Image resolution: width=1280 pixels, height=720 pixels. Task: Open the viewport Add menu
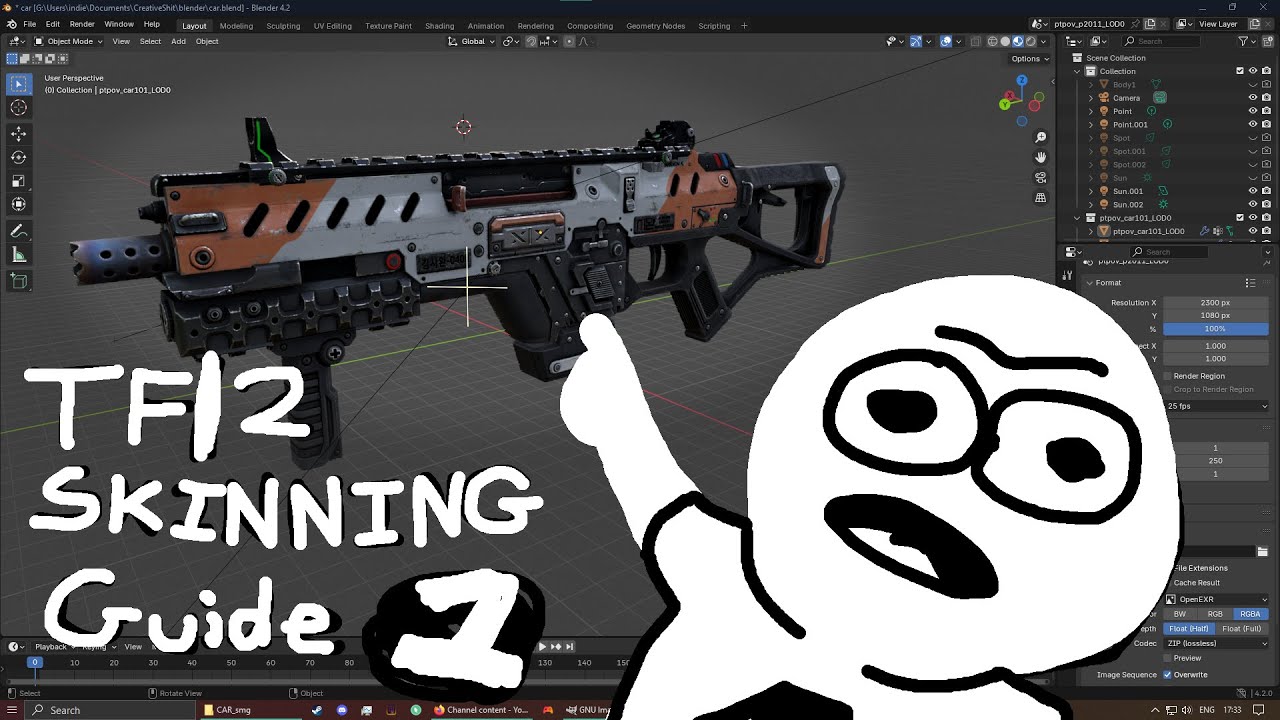[178, 41]
